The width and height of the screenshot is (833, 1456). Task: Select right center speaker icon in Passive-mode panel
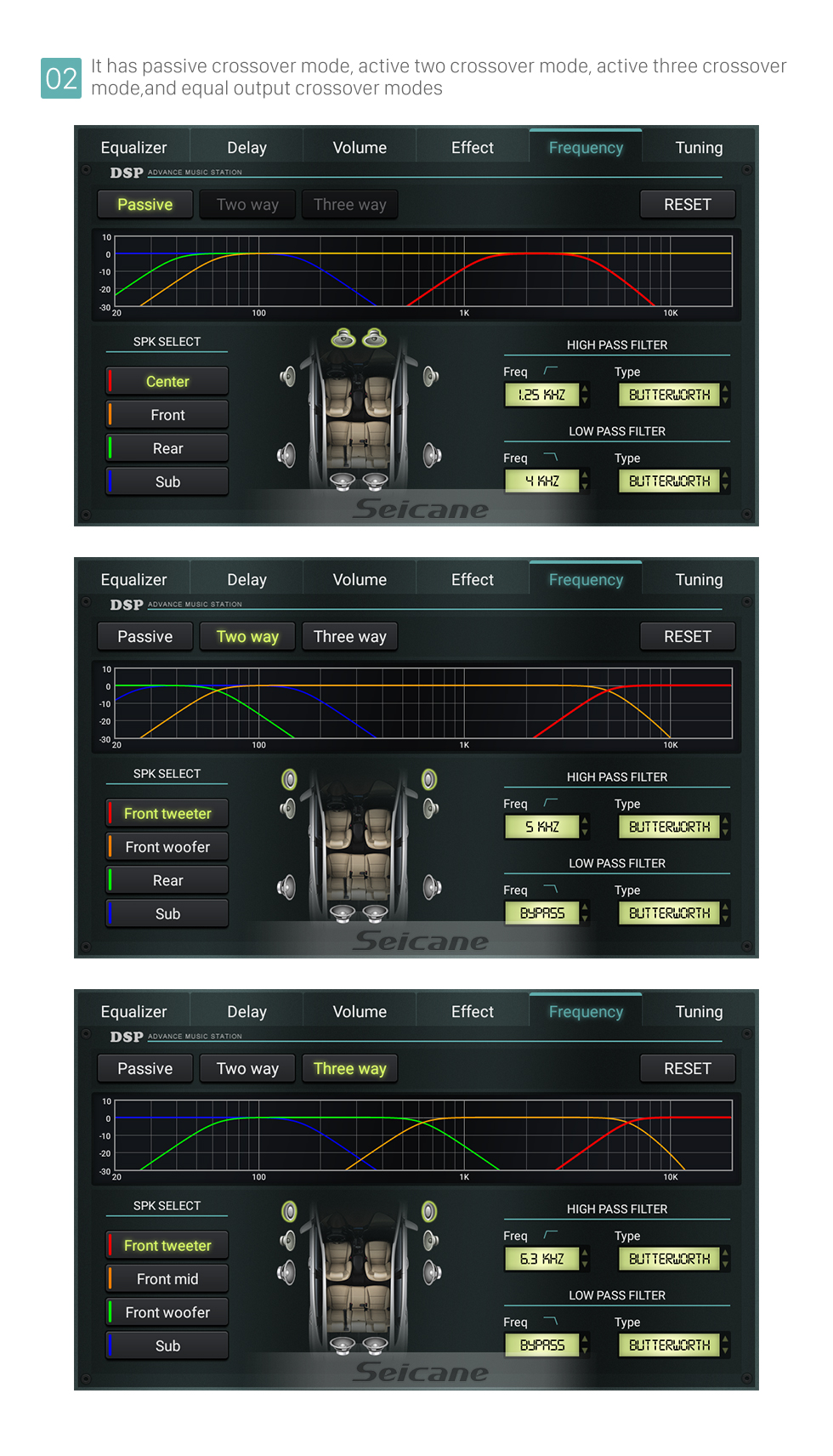pyautogui.click(x=374, y=338)
